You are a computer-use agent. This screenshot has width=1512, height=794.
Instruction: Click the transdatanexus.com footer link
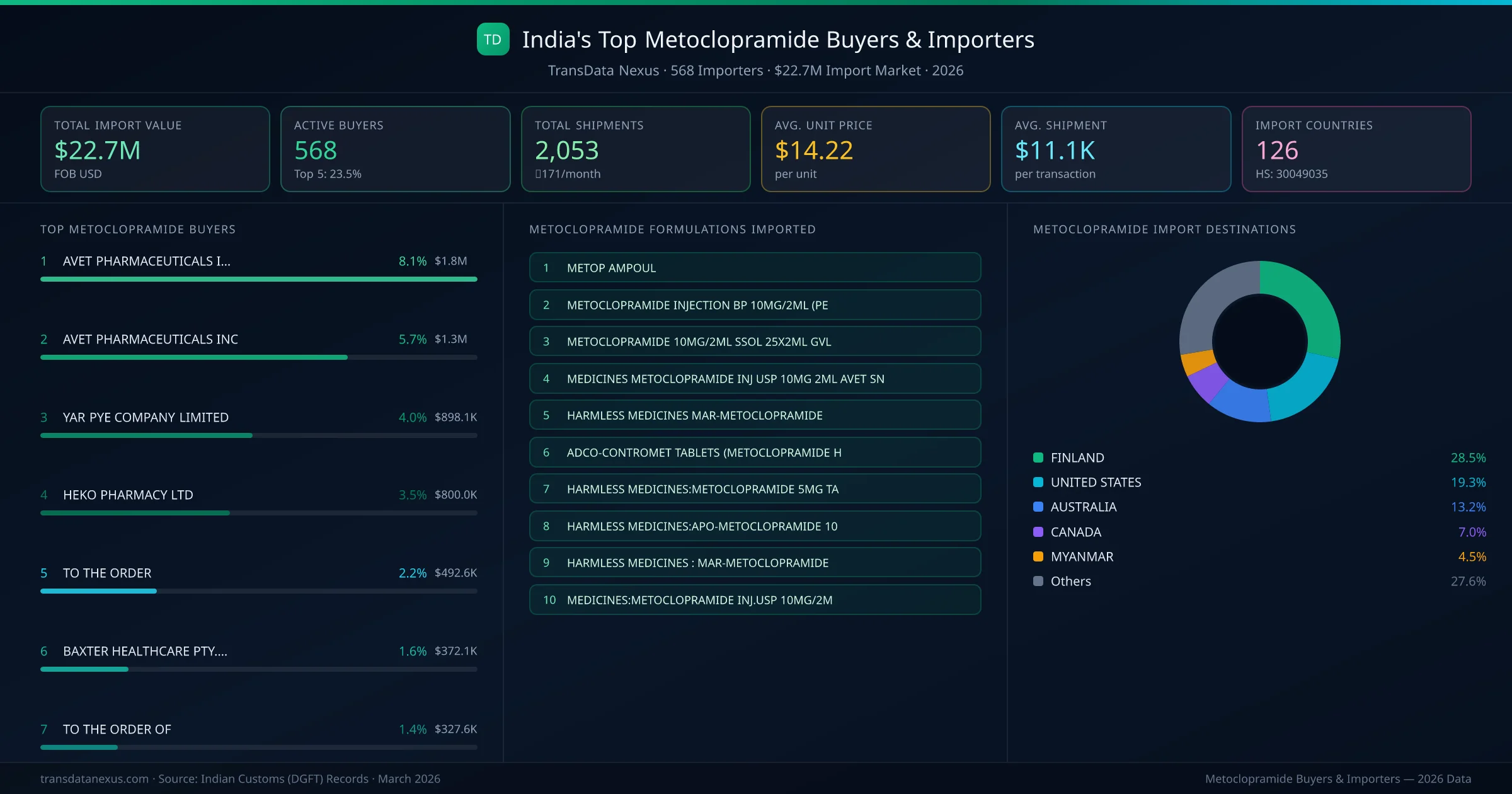[93, 778]
